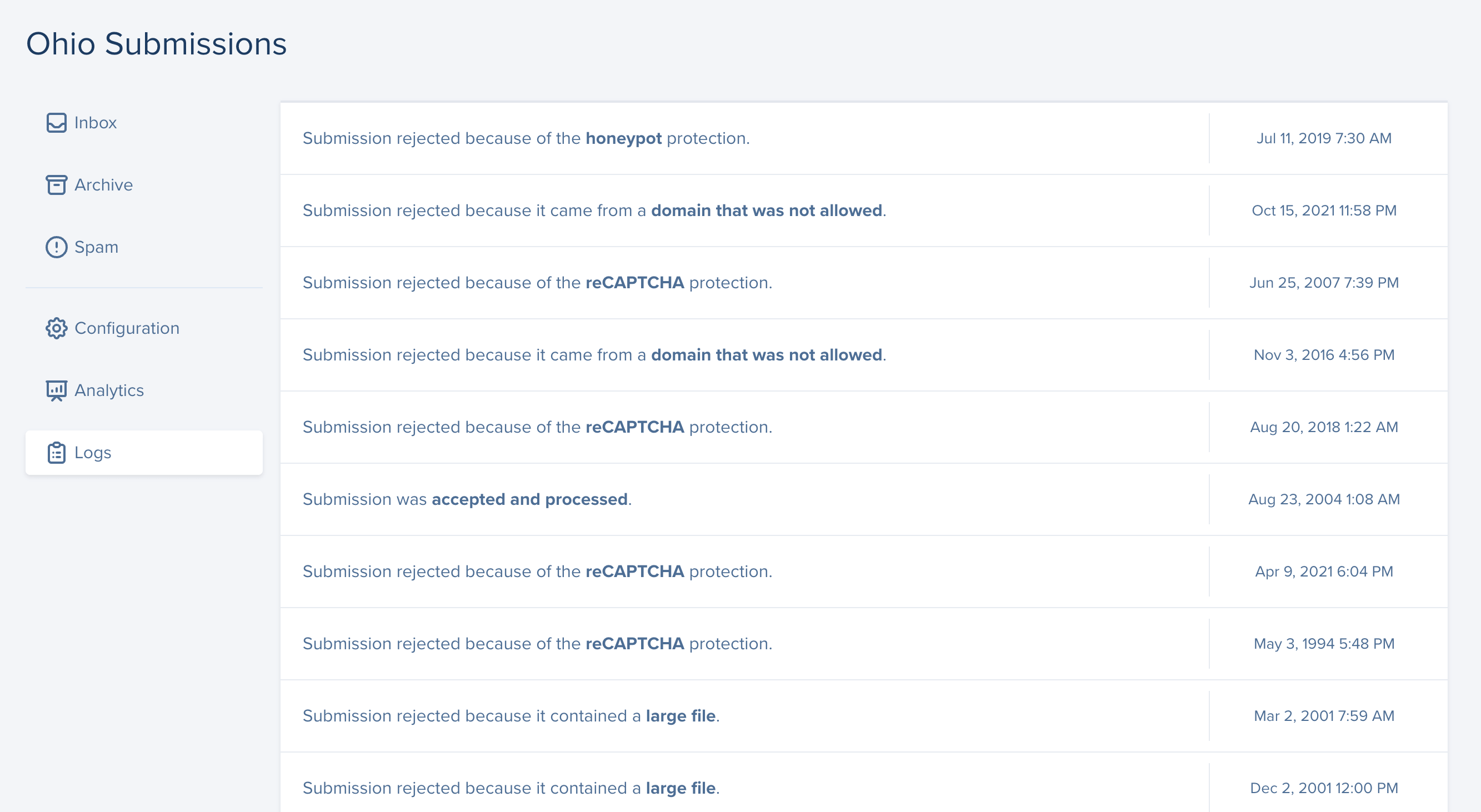Select the Jun 25, 2007 reCAPTCHA rejection

tap(537, 283)
